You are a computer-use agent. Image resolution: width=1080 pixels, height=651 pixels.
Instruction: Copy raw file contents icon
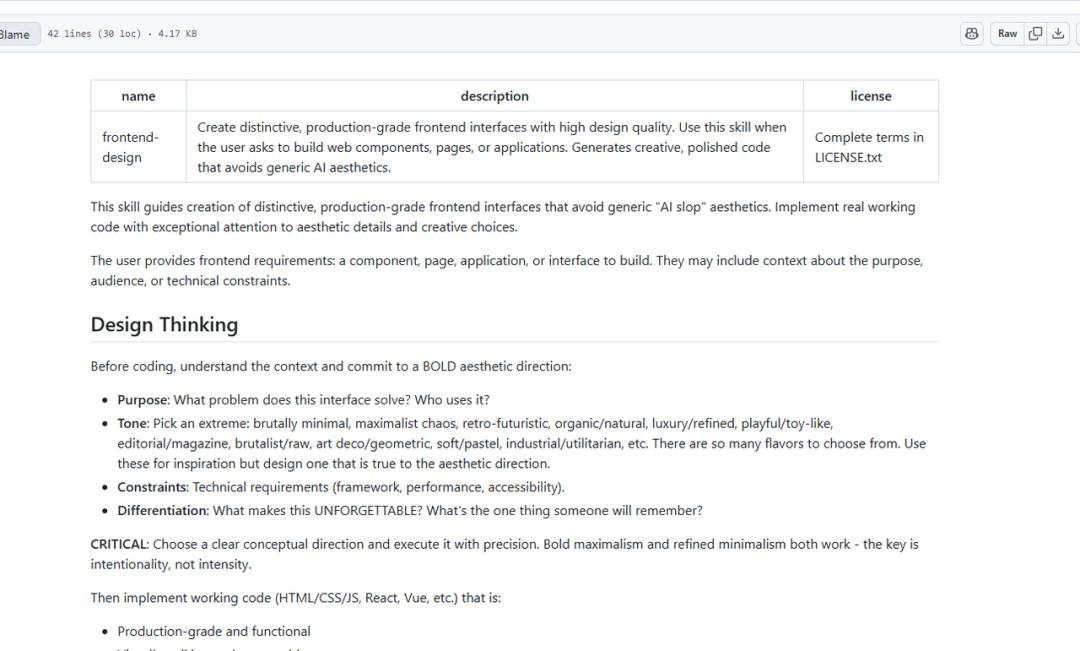click(x=1036, y=34)
